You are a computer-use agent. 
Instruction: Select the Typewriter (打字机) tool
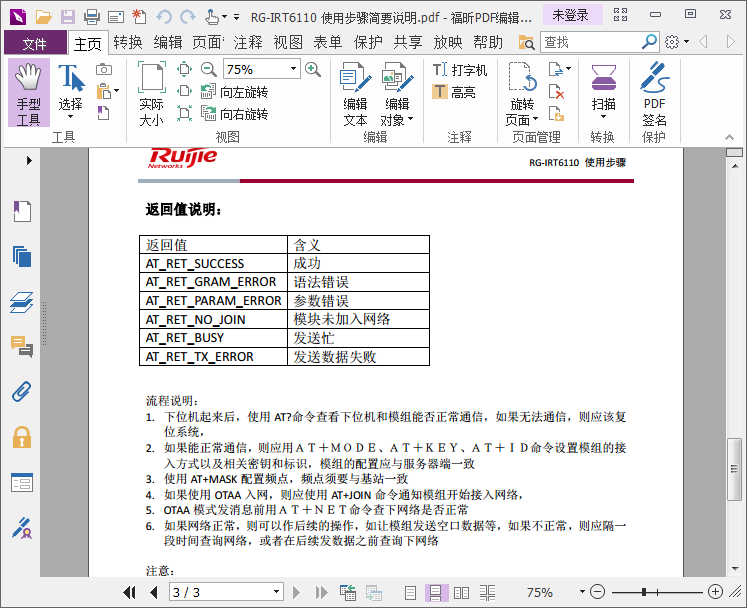(460, 70)
